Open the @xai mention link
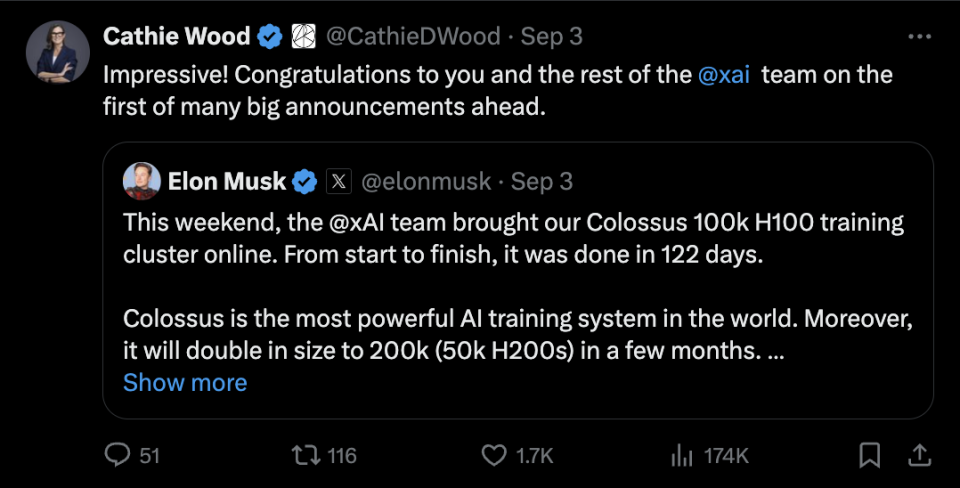Screen dimensions: 960x488 click(x=724, y=75)
